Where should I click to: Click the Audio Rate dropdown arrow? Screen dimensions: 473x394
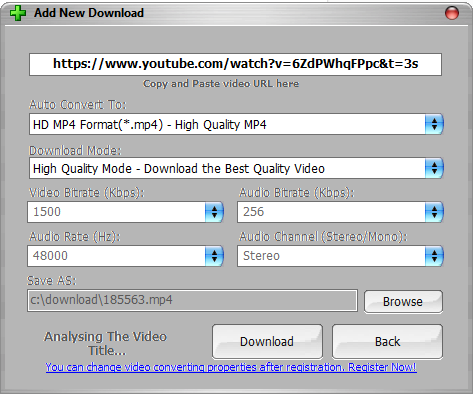point(214,256)
